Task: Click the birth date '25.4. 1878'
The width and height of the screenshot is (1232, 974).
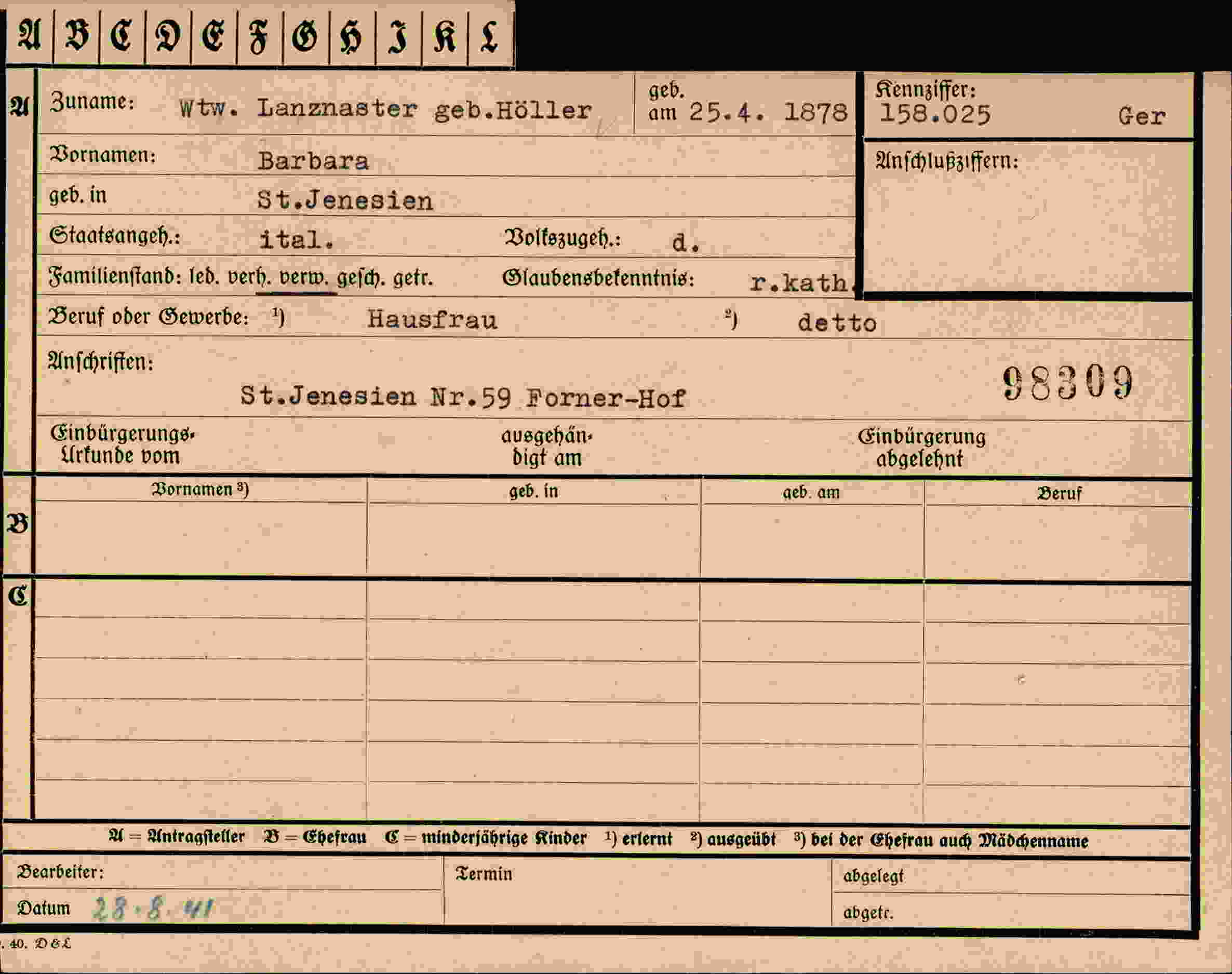Action: coord(768,112)
